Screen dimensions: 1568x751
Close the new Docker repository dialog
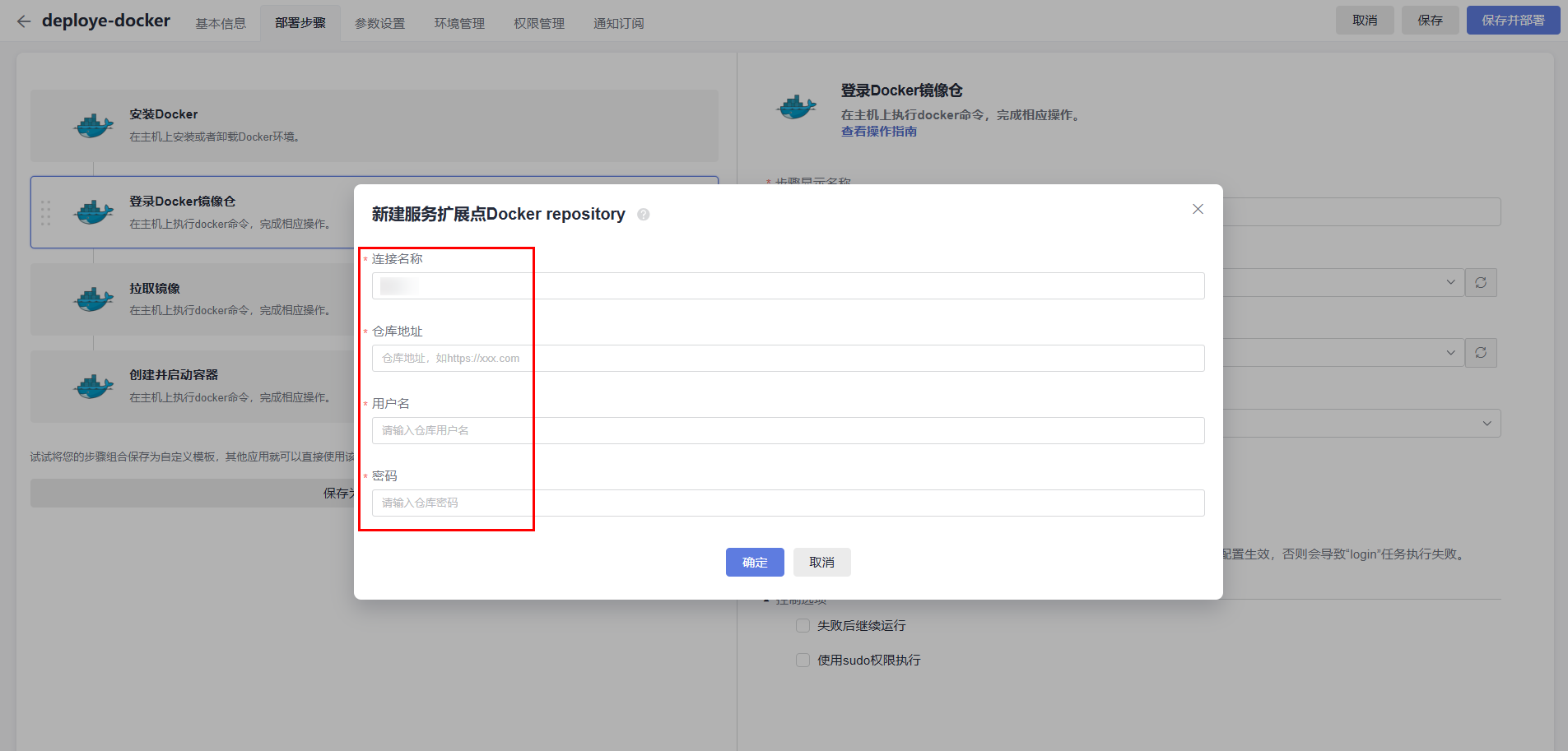pos(1198,209)
